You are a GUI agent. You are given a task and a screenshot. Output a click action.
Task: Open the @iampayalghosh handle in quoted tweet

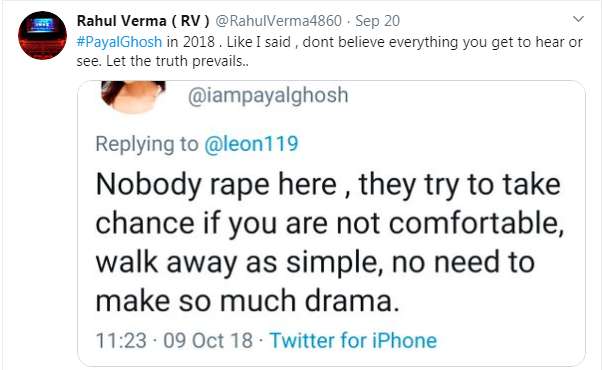pyautogui.click(x=268, y=95)
